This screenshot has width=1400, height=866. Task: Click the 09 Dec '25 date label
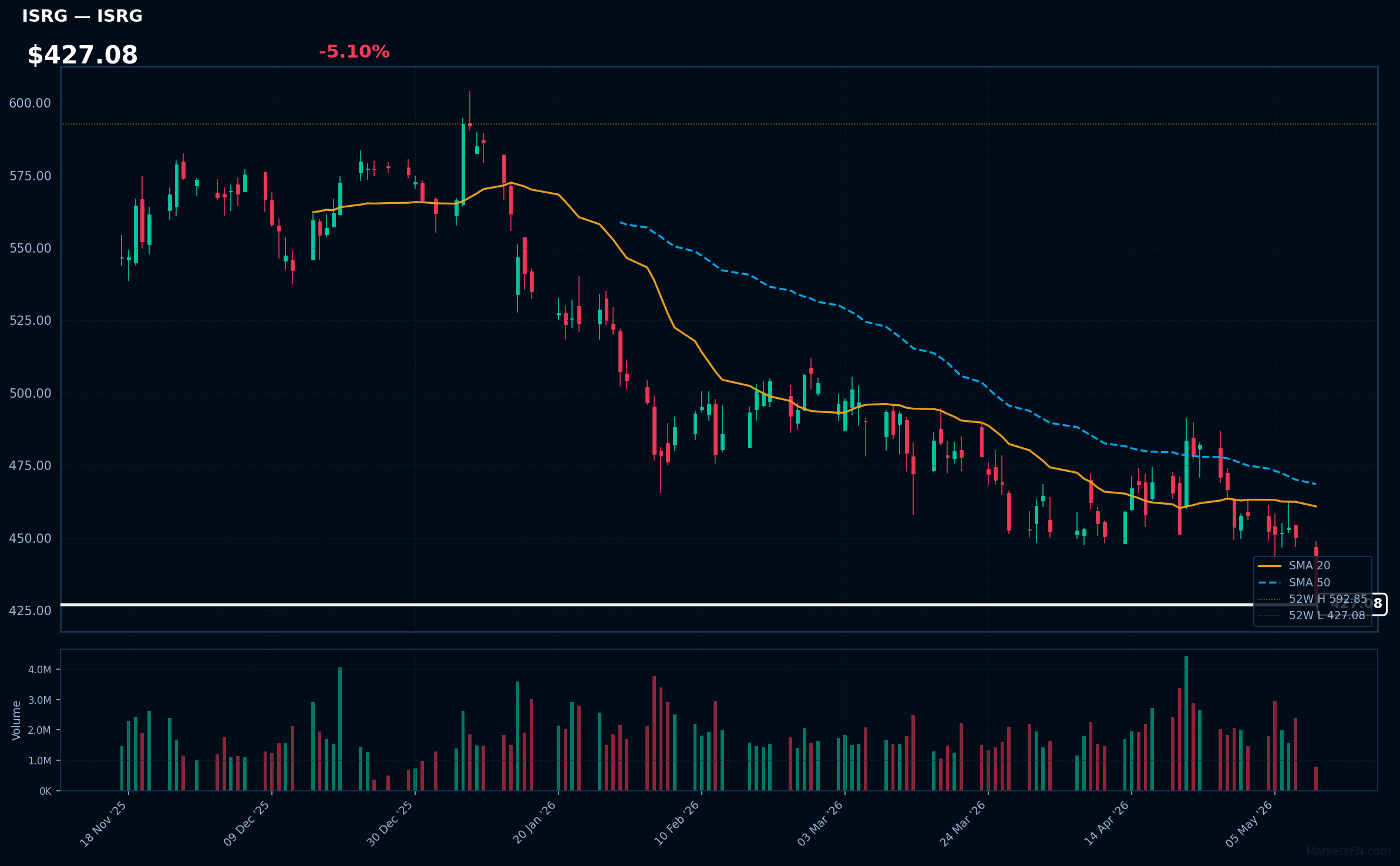pos(247,824)
